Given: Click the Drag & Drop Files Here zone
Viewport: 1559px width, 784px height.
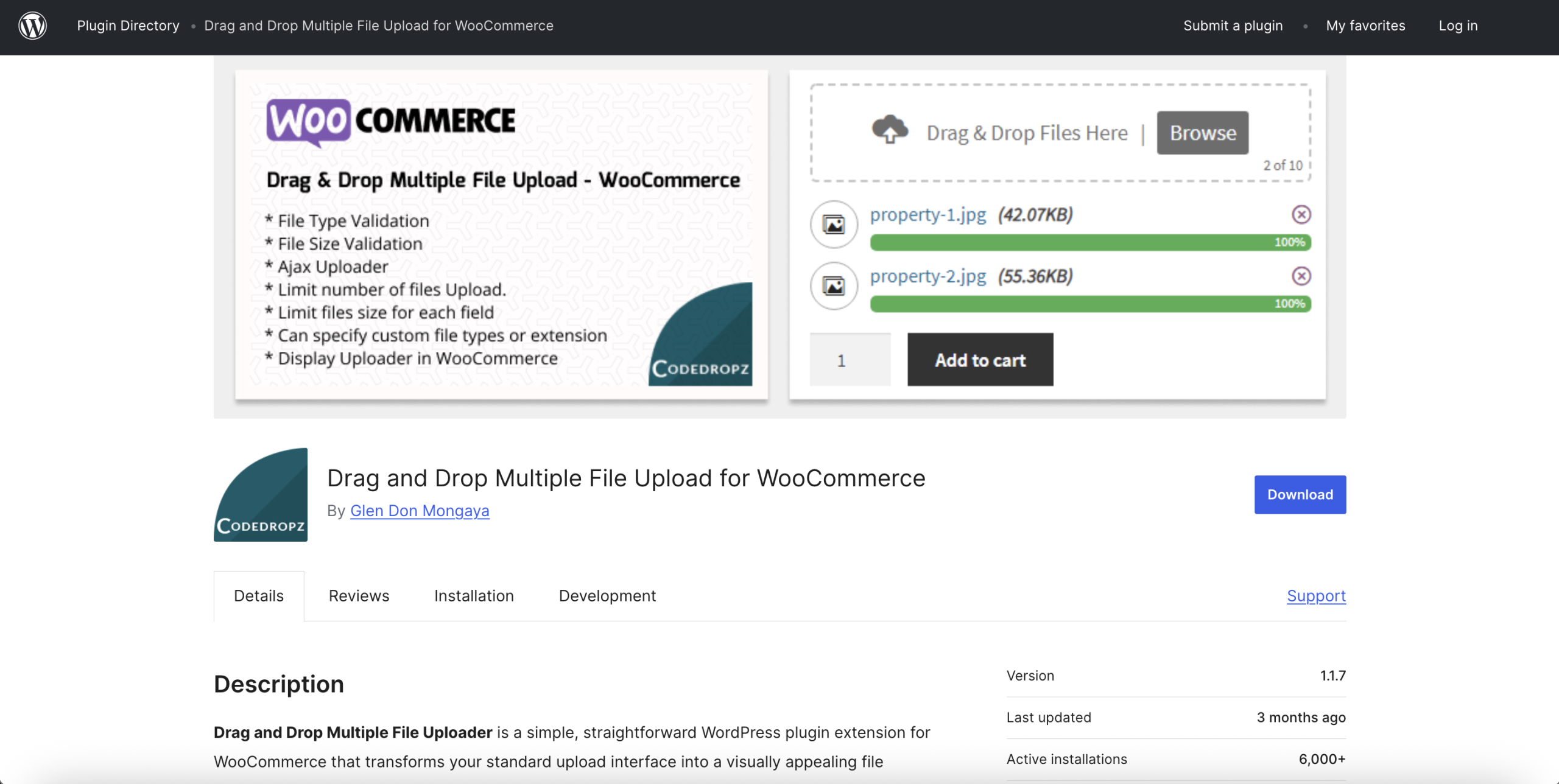Looking at the screenshot, I should [1060, 133].
